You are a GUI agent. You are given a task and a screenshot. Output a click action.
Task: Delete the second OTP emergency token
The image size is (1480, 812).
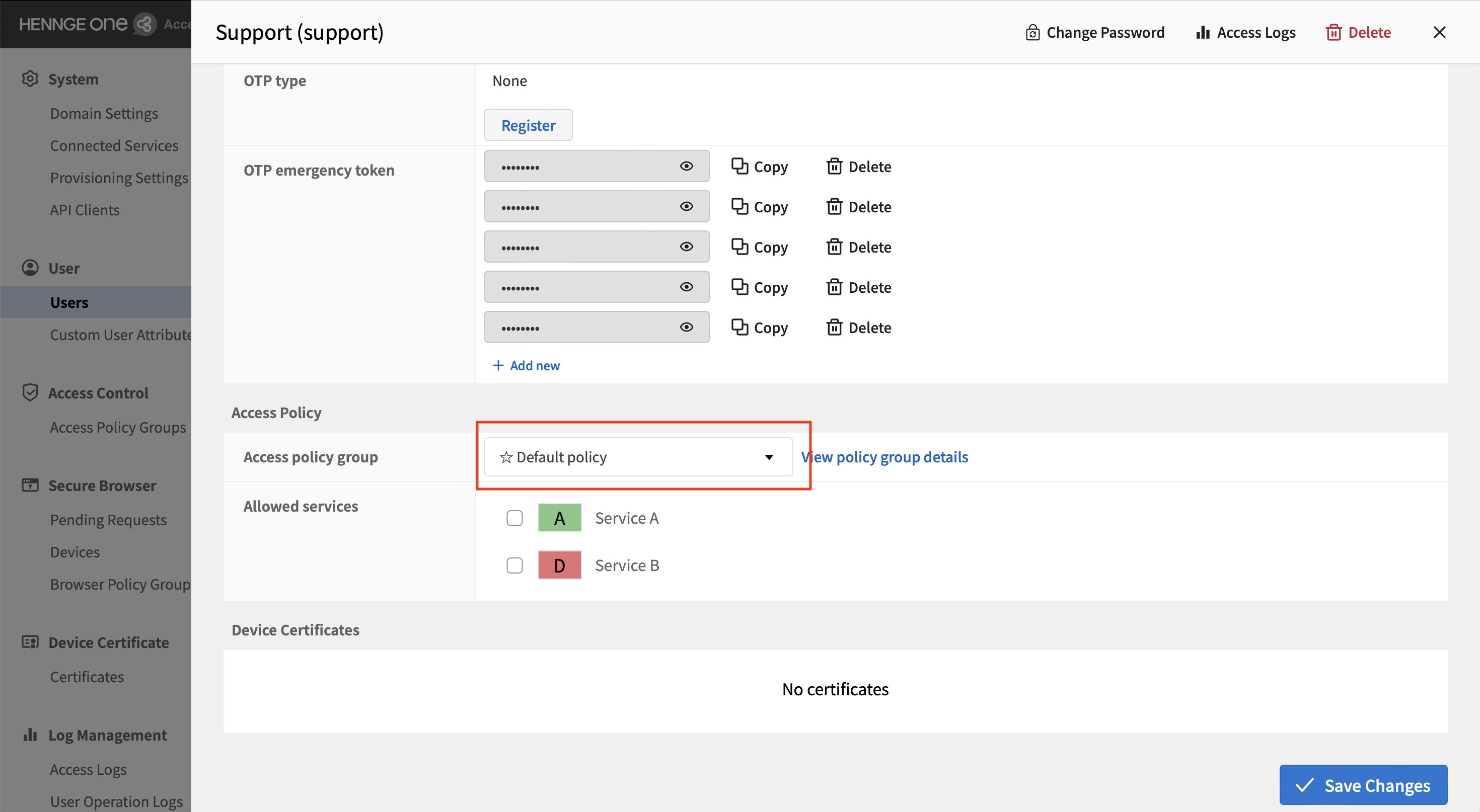859,207
